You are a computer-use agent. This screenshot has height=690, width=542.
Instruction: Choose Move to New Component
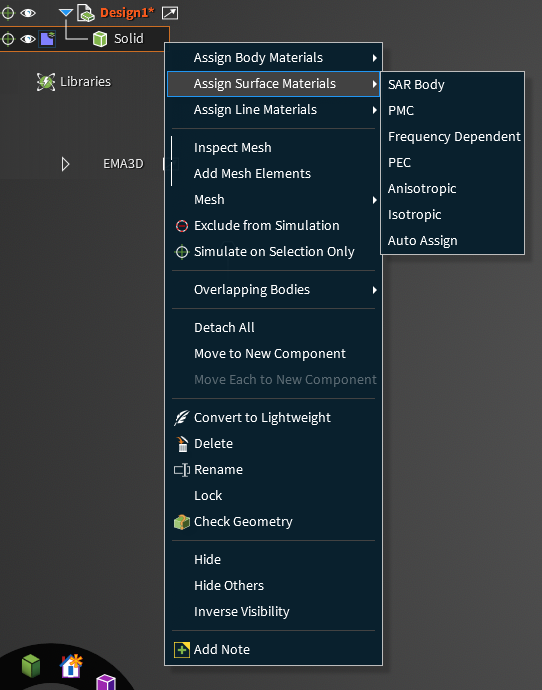(273, 353)
